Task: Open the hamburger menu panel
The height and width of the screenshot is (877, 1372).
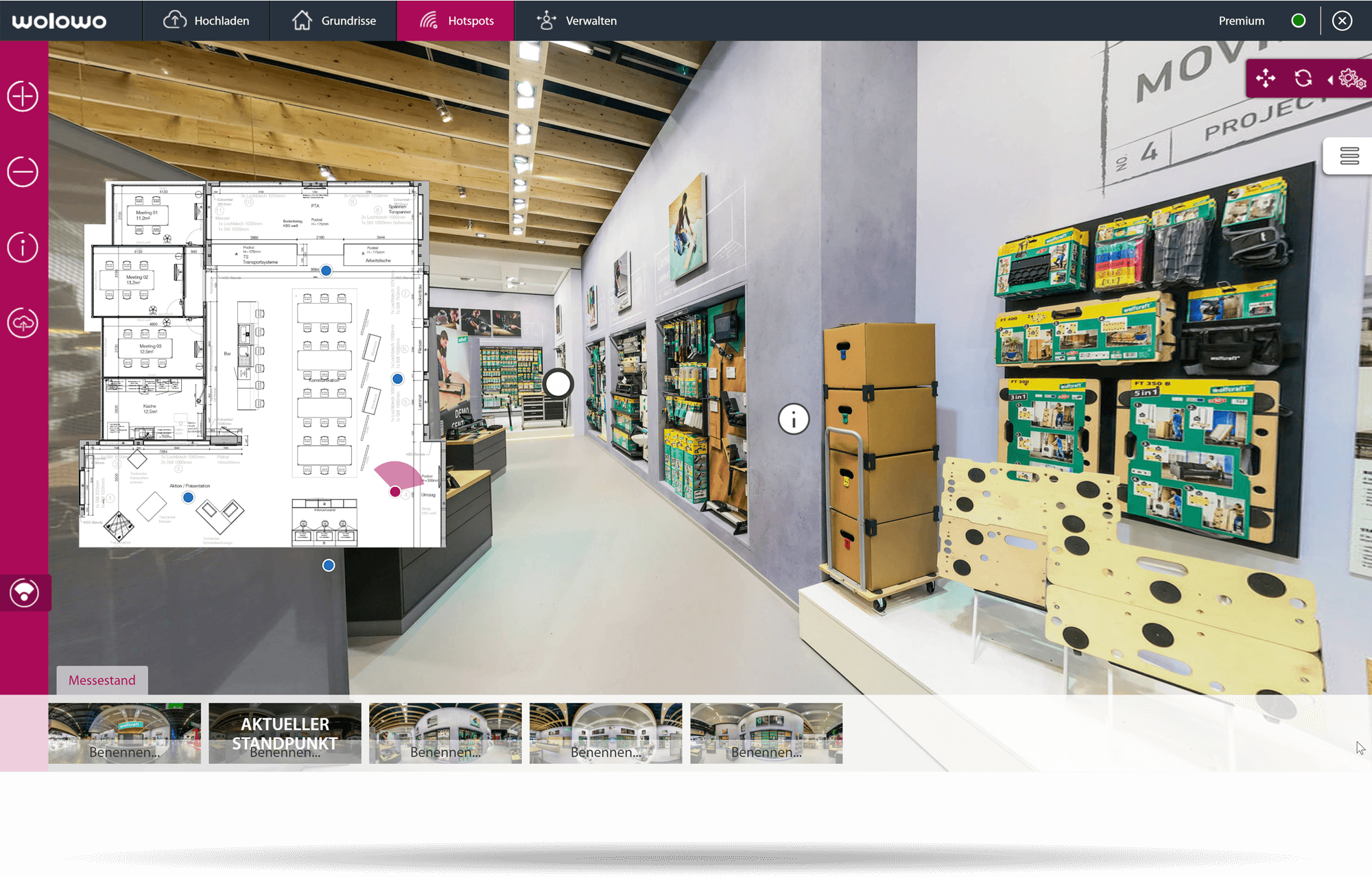Action: point(1349,156)
